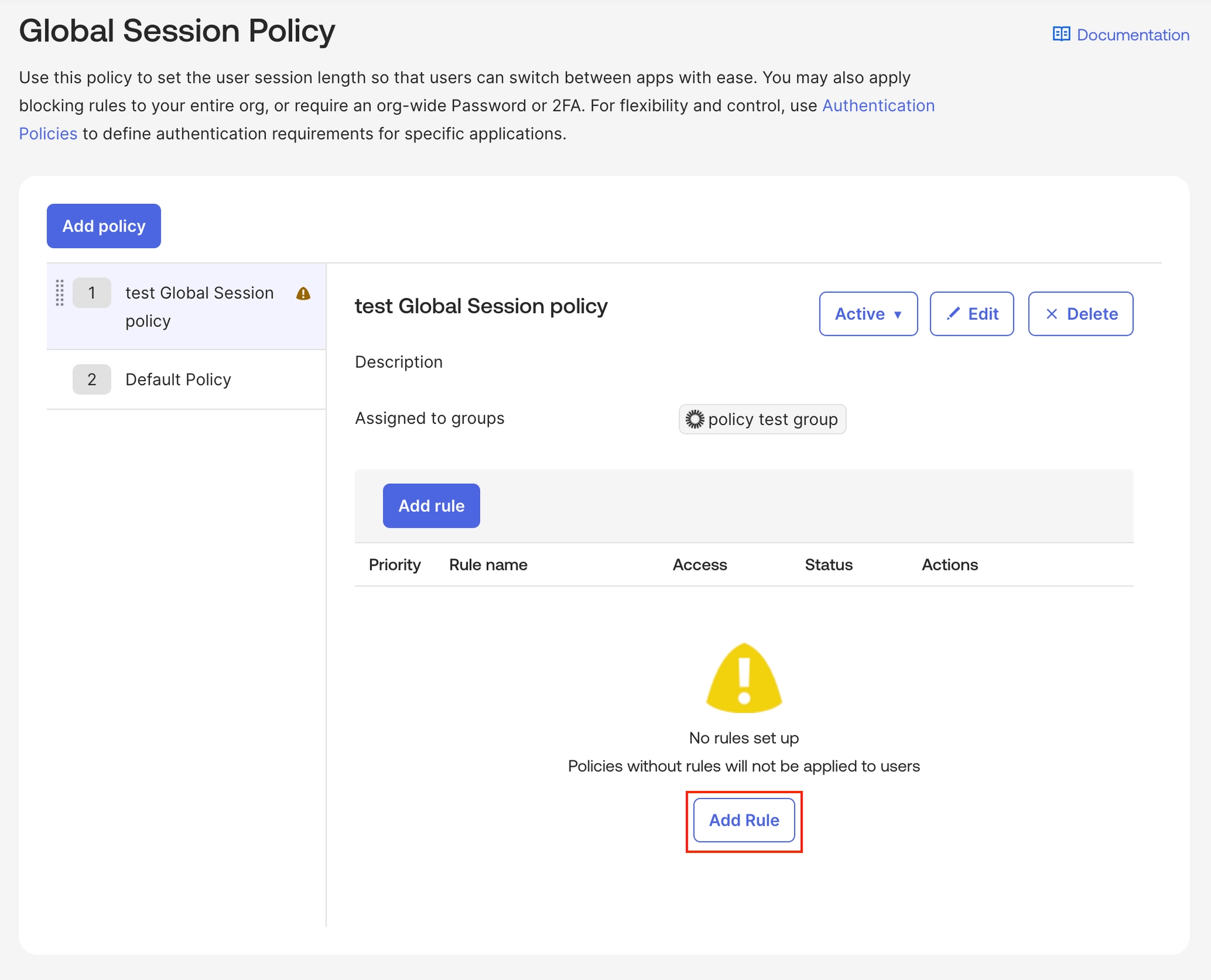This screenshot has width=1211, height=980.
Task: Click the Active dropdown arrow
Action: [898, 314]
